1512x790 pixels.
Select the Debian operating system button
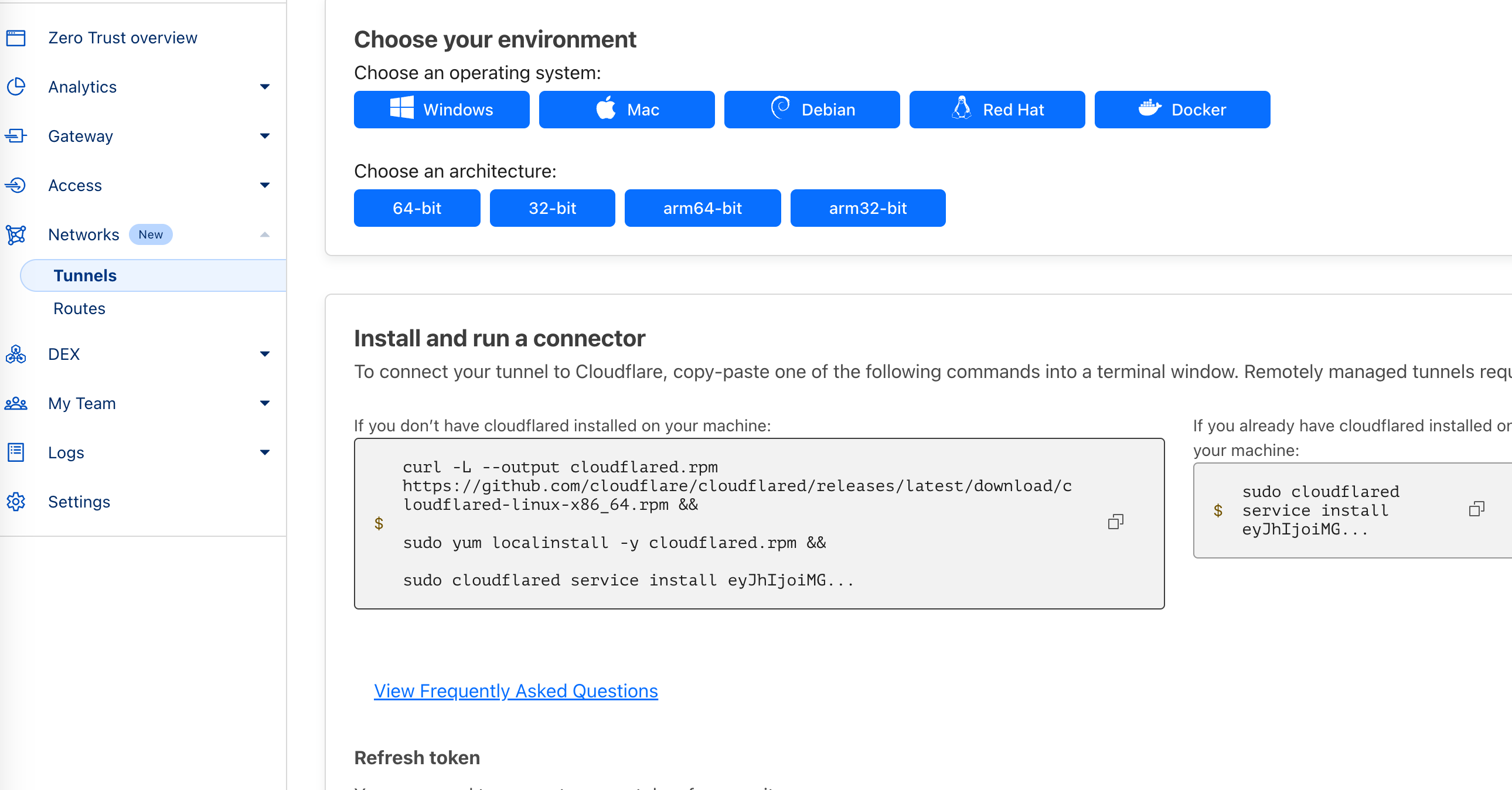pos(811,110)
